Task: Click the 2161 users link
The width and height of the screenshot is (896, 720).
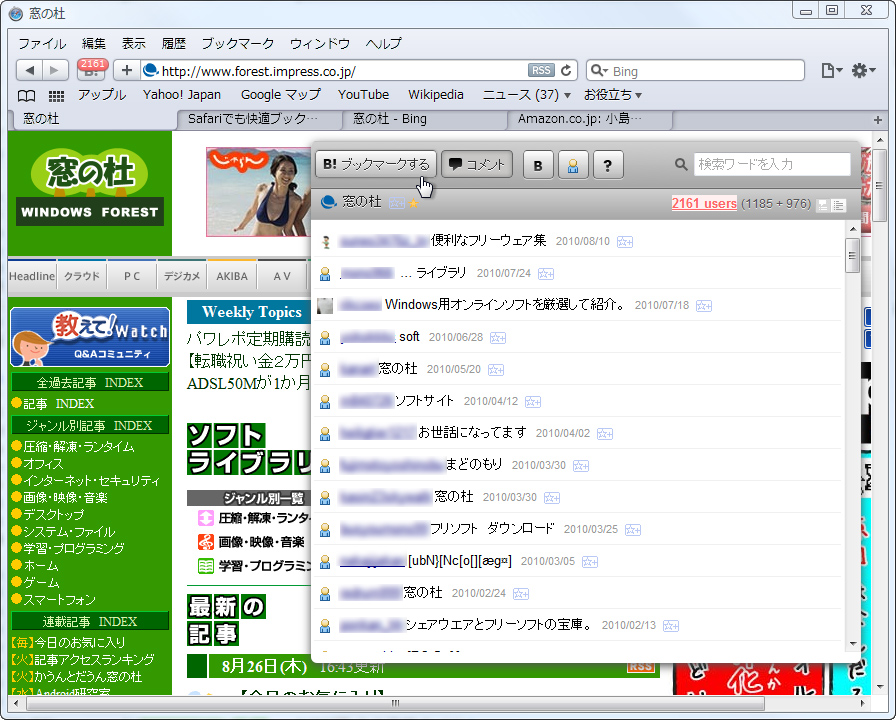Action: tap(703, 203)
